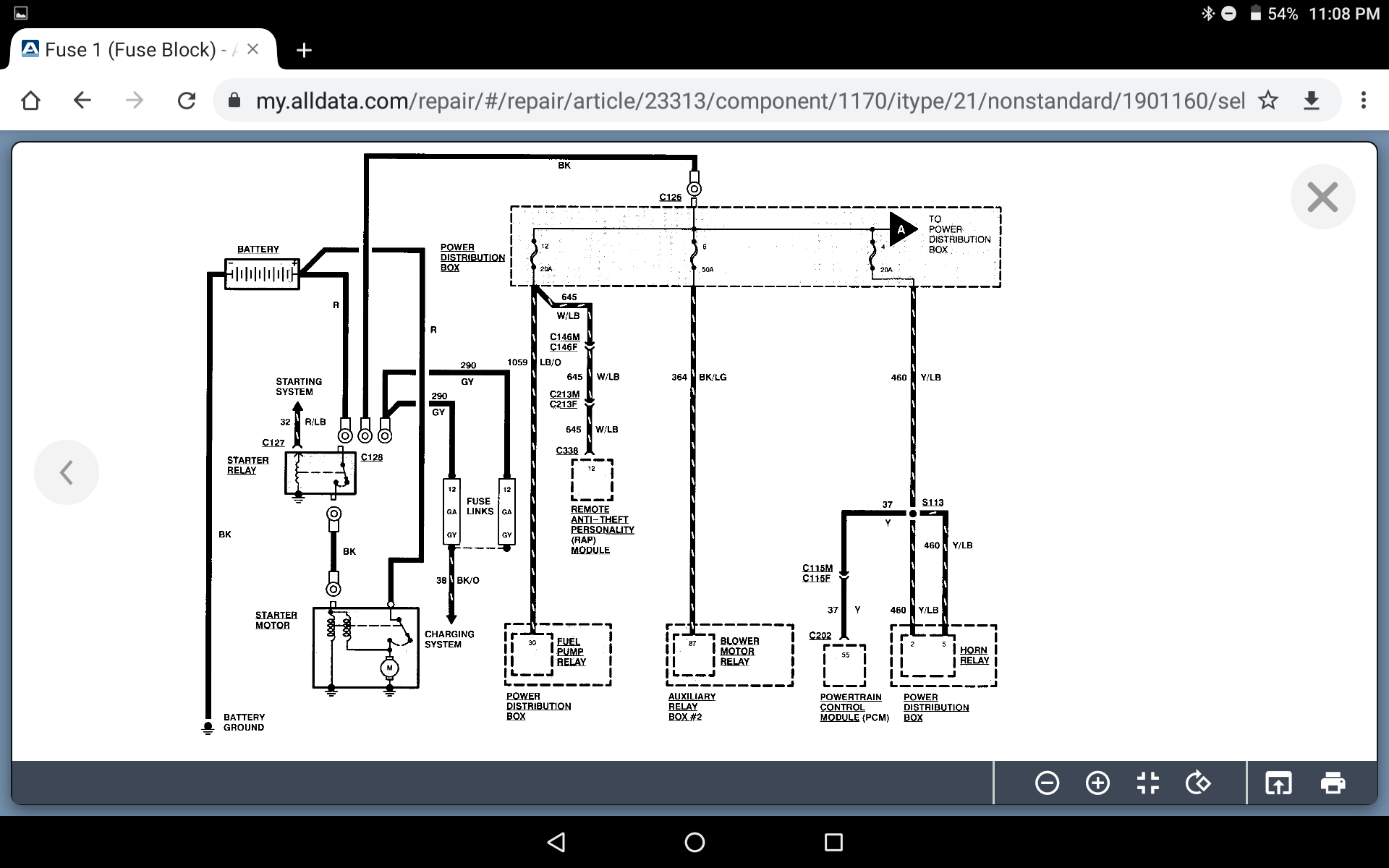Tap Android home navigation circle
The image size is (1389, 868).
pos(694,842)
